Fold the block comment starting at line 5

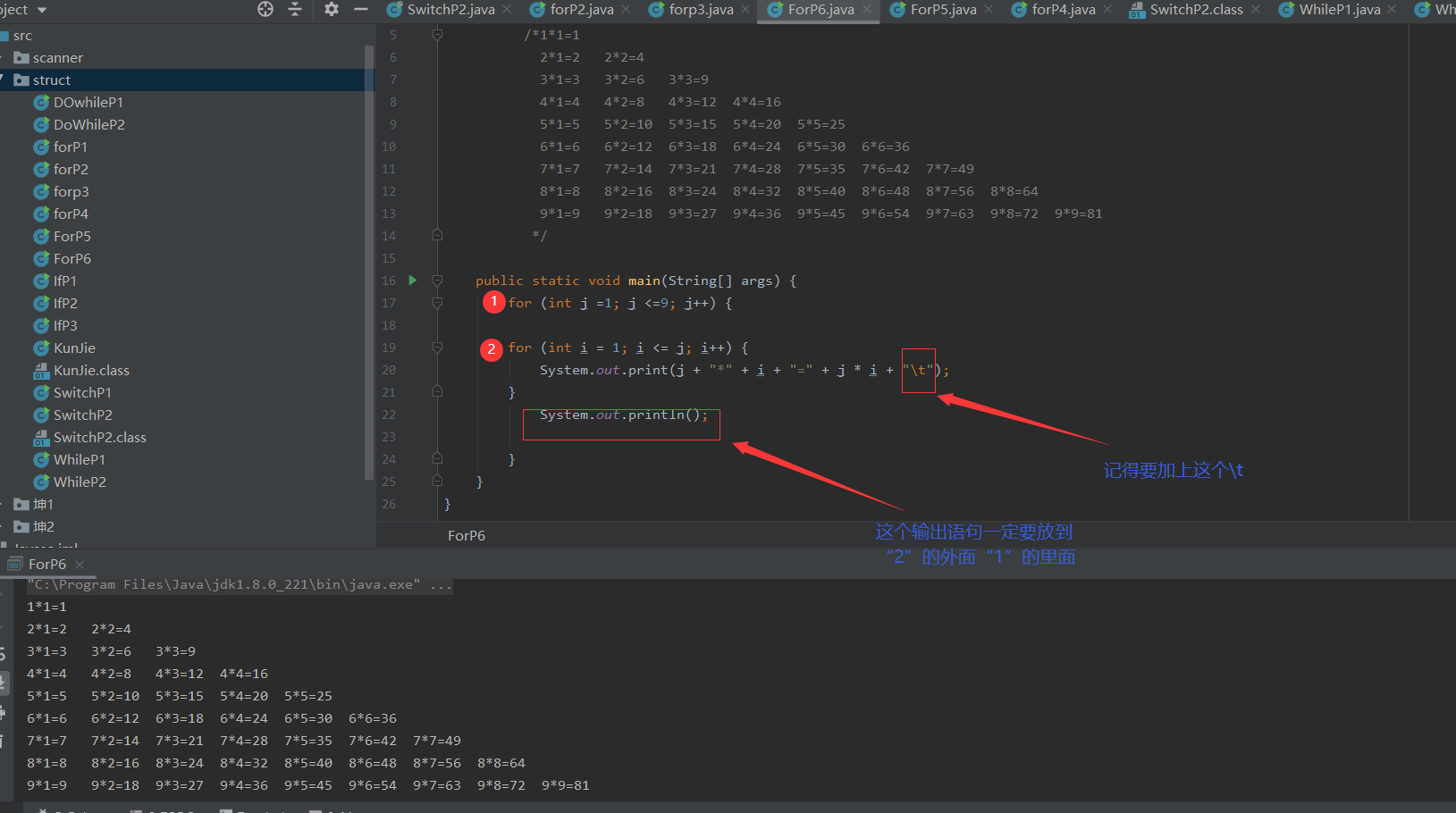pyautogui.click(x=437, y=35)
